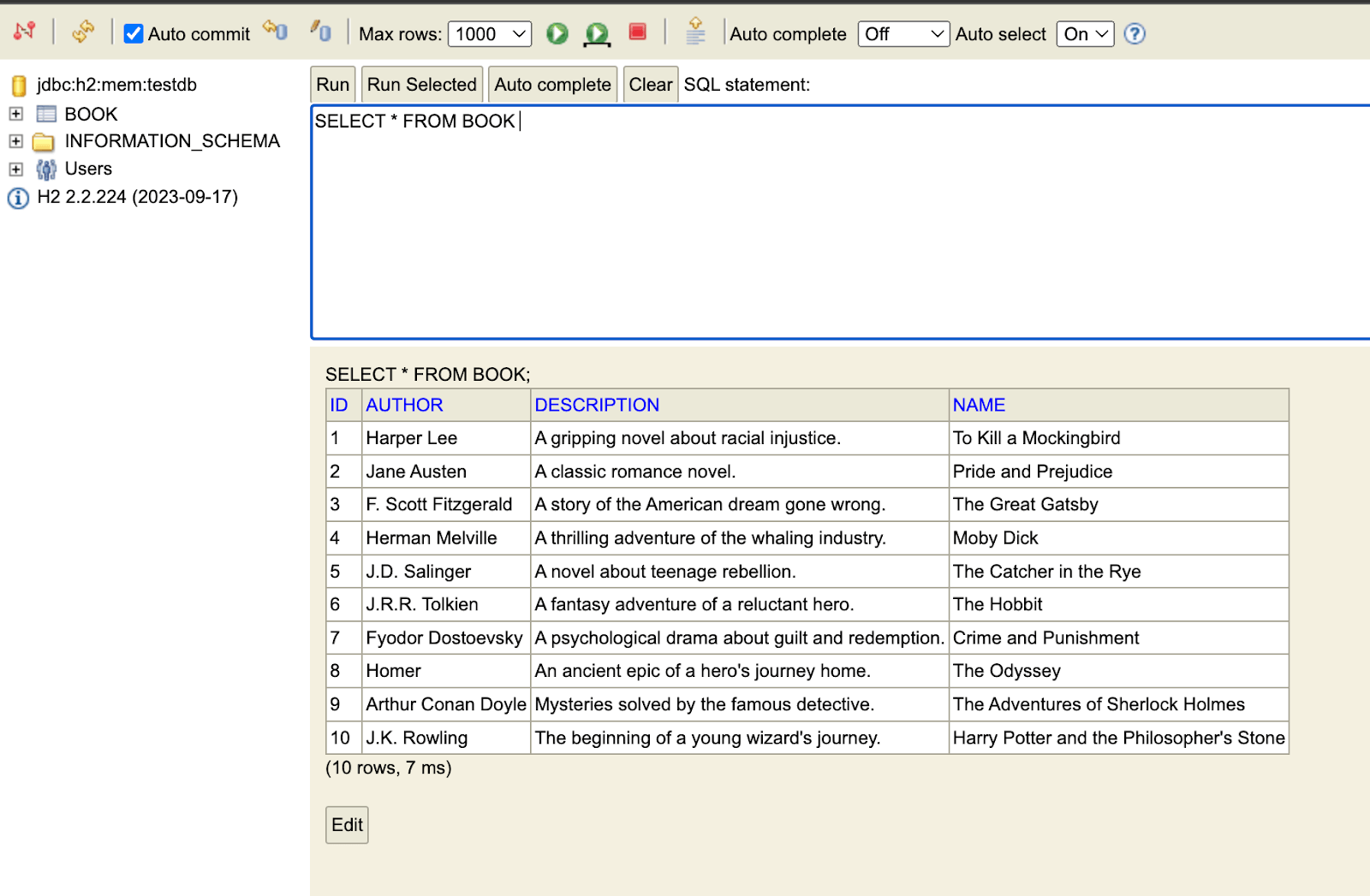Click the J.R.R. Tolkien author cell
The height and width of the screenshot is (896, 1370).
click(445, 604)
